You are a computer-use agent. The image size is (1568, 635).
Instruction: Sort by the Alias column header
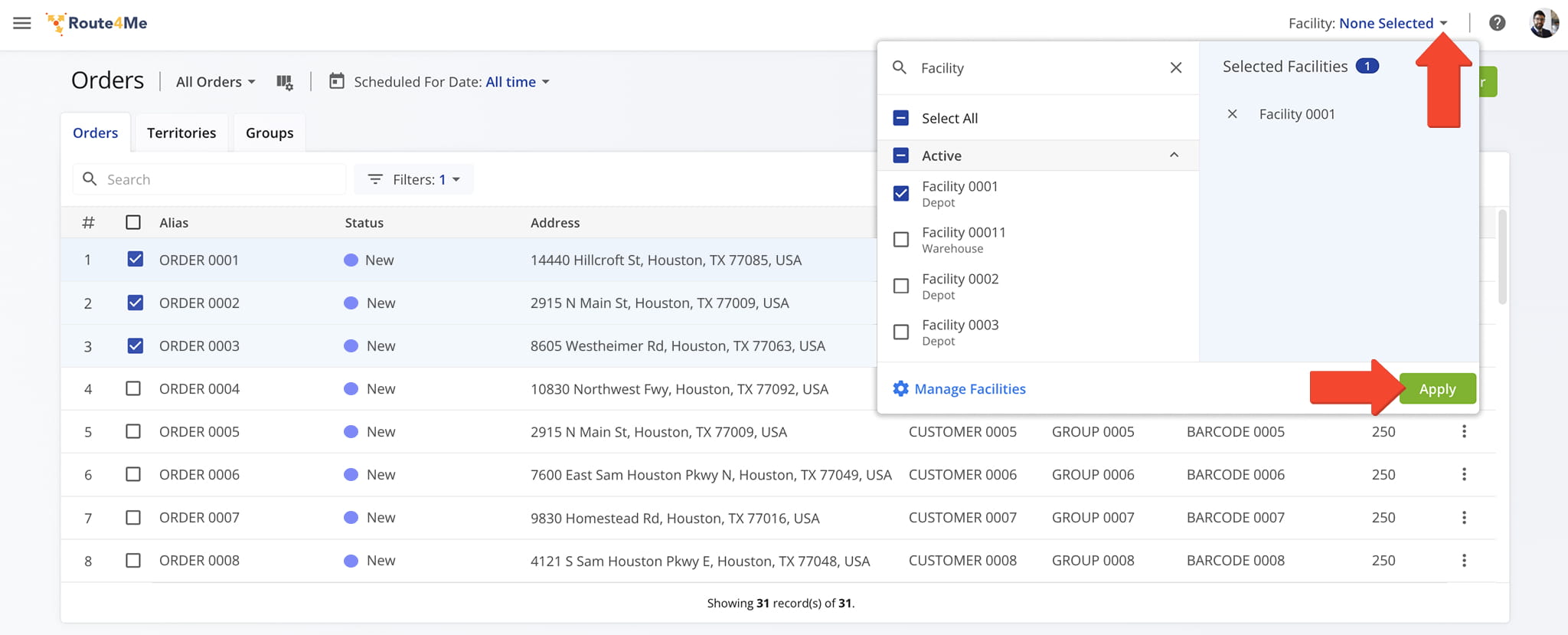point(174,222)
